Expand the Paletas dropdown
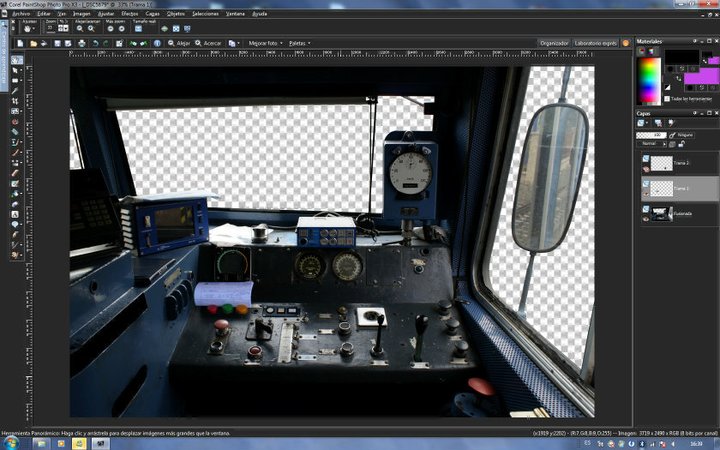 coord(300,44)
